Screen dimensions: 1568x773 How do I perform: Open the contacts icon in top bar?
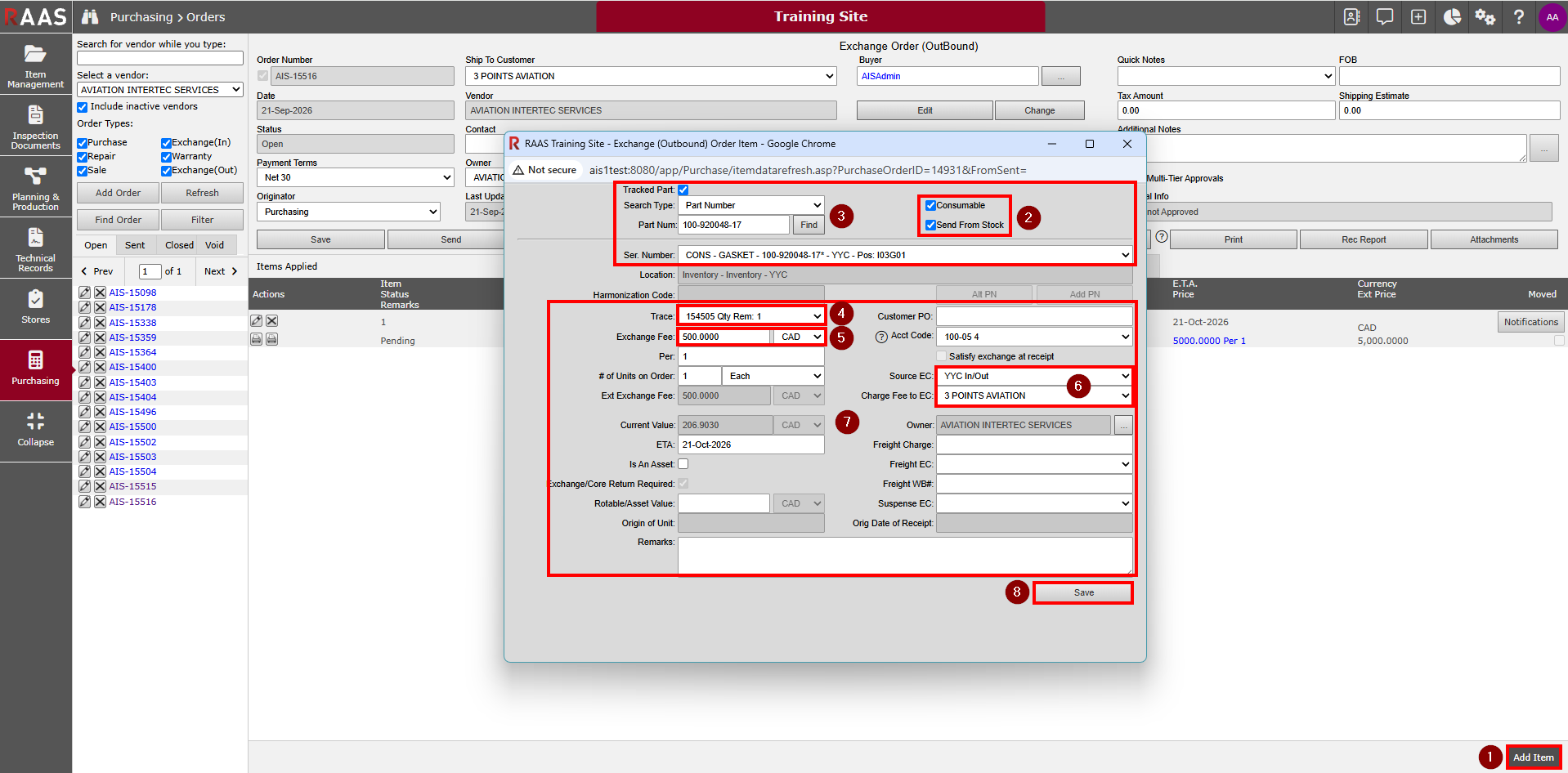(1351, 16)
